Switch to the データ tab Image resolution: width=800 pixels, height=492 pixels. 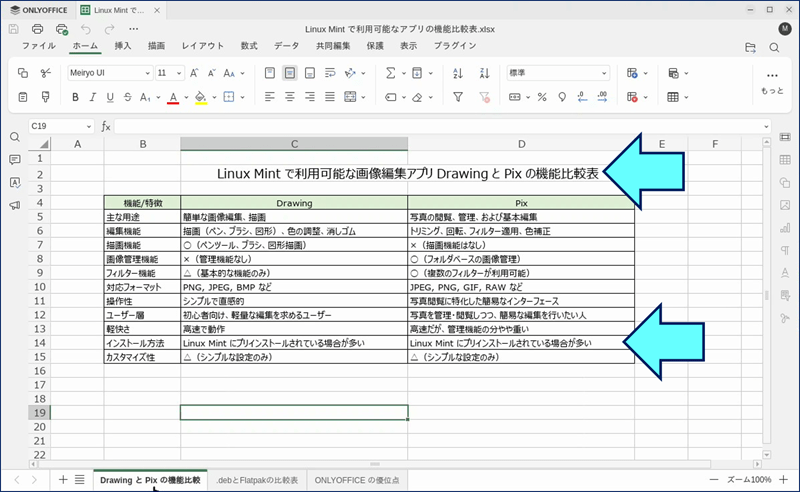coord(286,45)
